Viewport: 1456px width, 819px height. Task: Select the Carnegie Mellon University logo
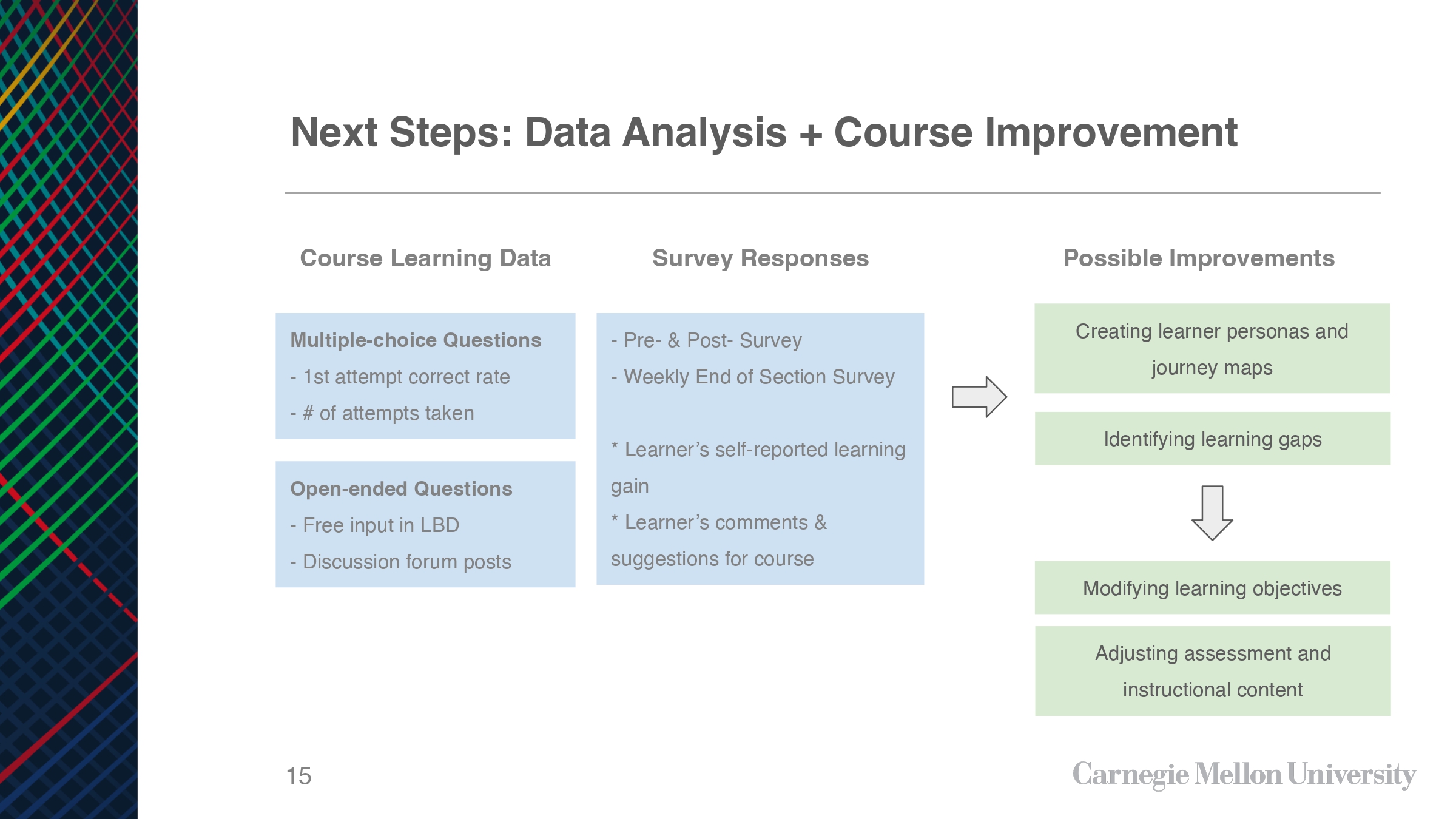coord(1244,775)
